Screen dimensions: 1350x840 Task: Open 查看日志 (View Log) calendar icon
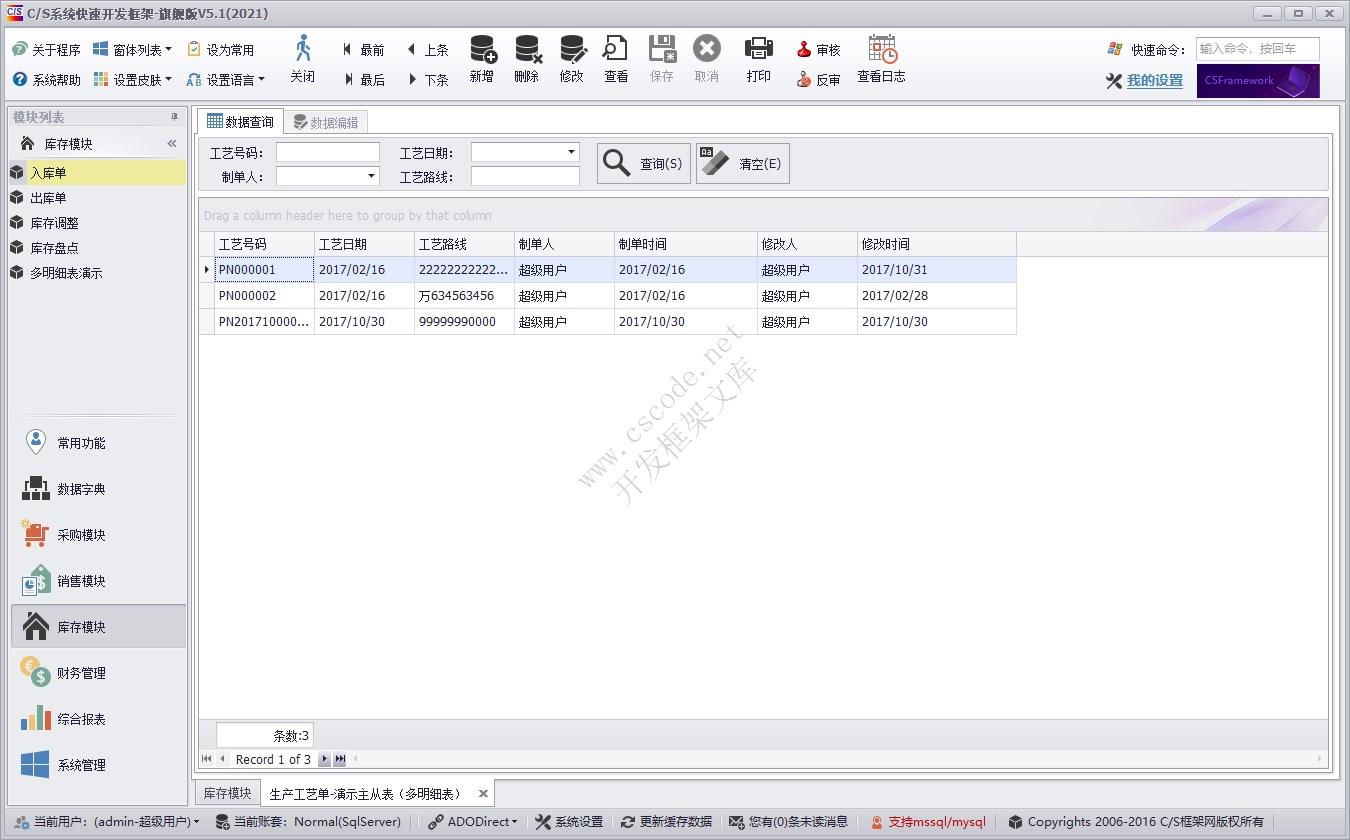click(x=881, y=59)
